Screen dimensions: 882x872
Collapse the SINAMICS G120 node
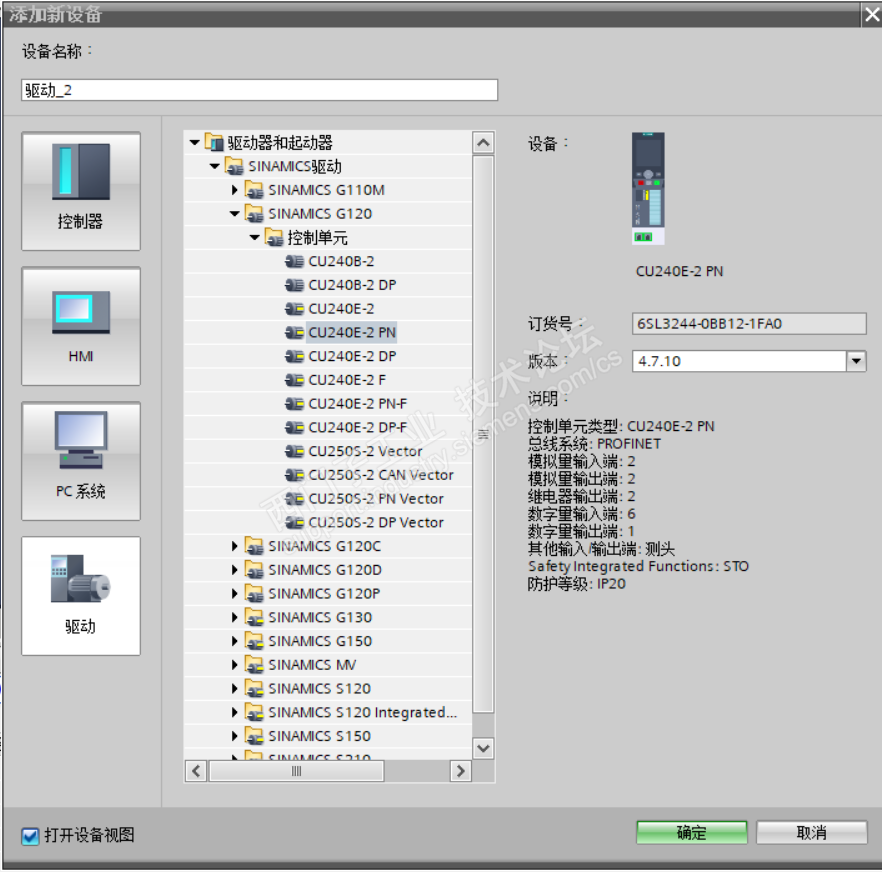[235, 214]
